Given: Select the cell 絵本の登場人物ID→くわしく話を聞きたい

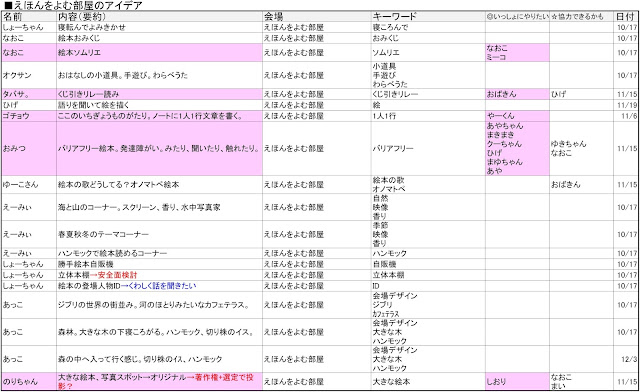Looking at the screenshot, I should tap(159, 286).
